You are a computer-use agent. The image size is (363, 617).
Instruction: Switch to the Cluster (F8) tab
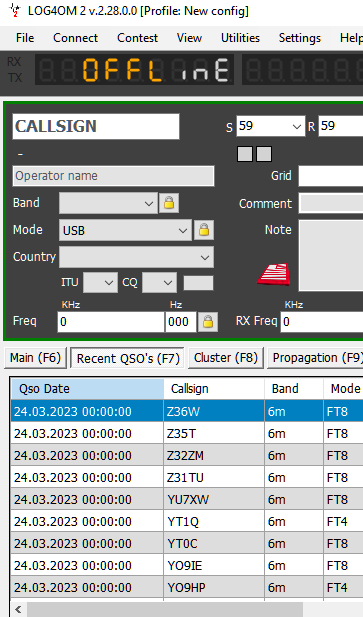(x=226, y=358)
